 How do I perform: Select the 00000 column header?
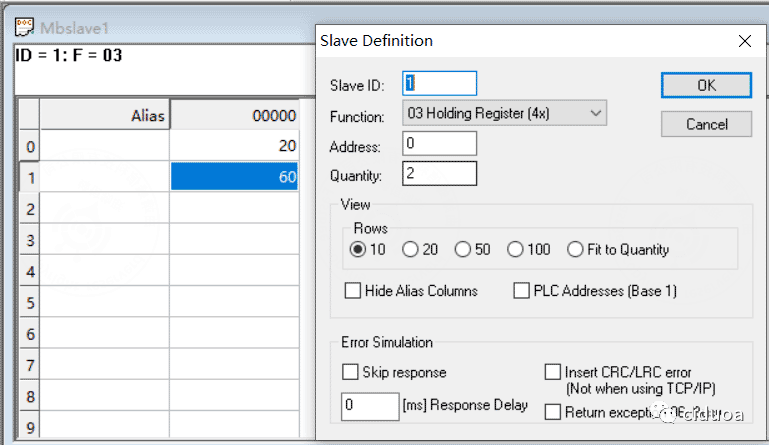234,115
